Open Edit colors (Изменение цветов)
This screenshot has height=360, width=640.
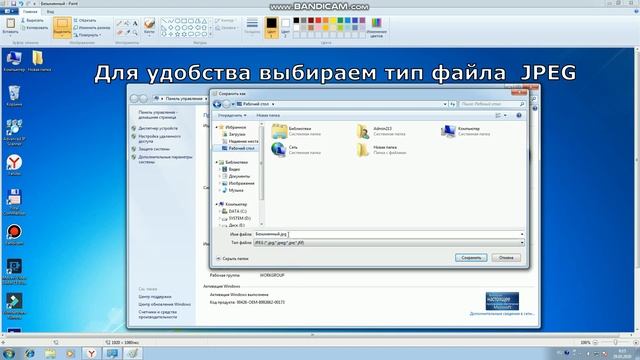coord(376,27)
